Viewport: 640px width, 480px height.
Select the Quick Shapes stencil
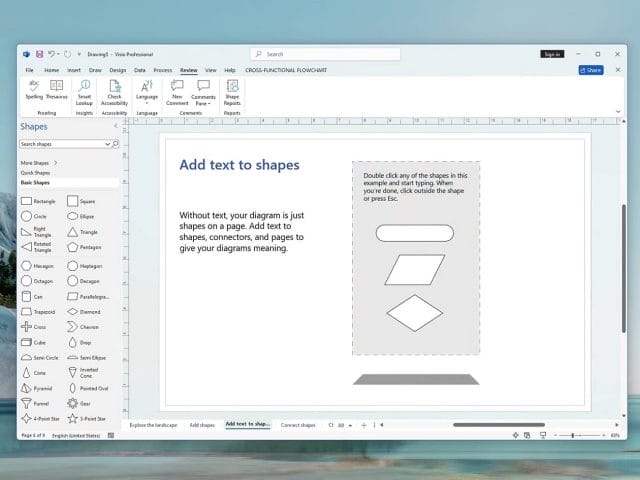coord(36,172)
